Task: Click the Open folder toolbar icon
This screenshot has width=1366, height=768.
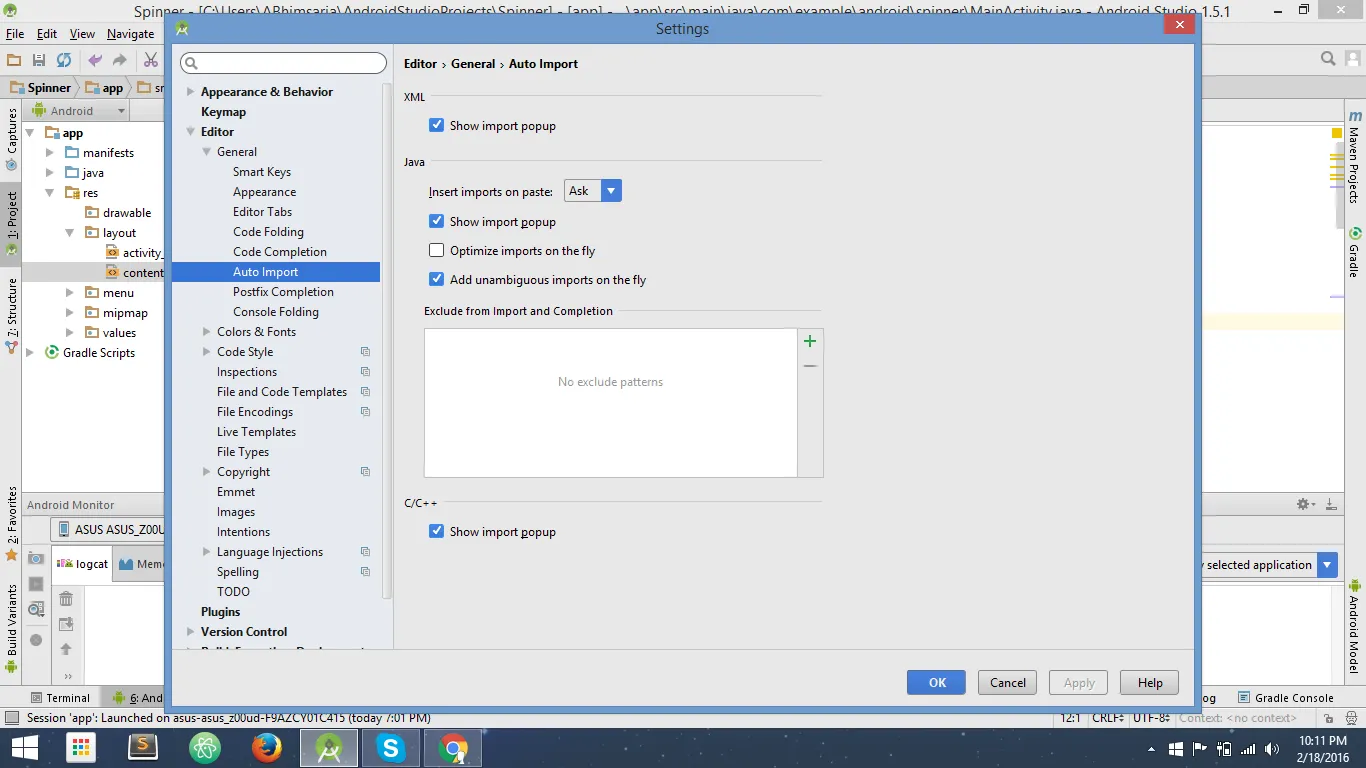Action: (14, 60)
